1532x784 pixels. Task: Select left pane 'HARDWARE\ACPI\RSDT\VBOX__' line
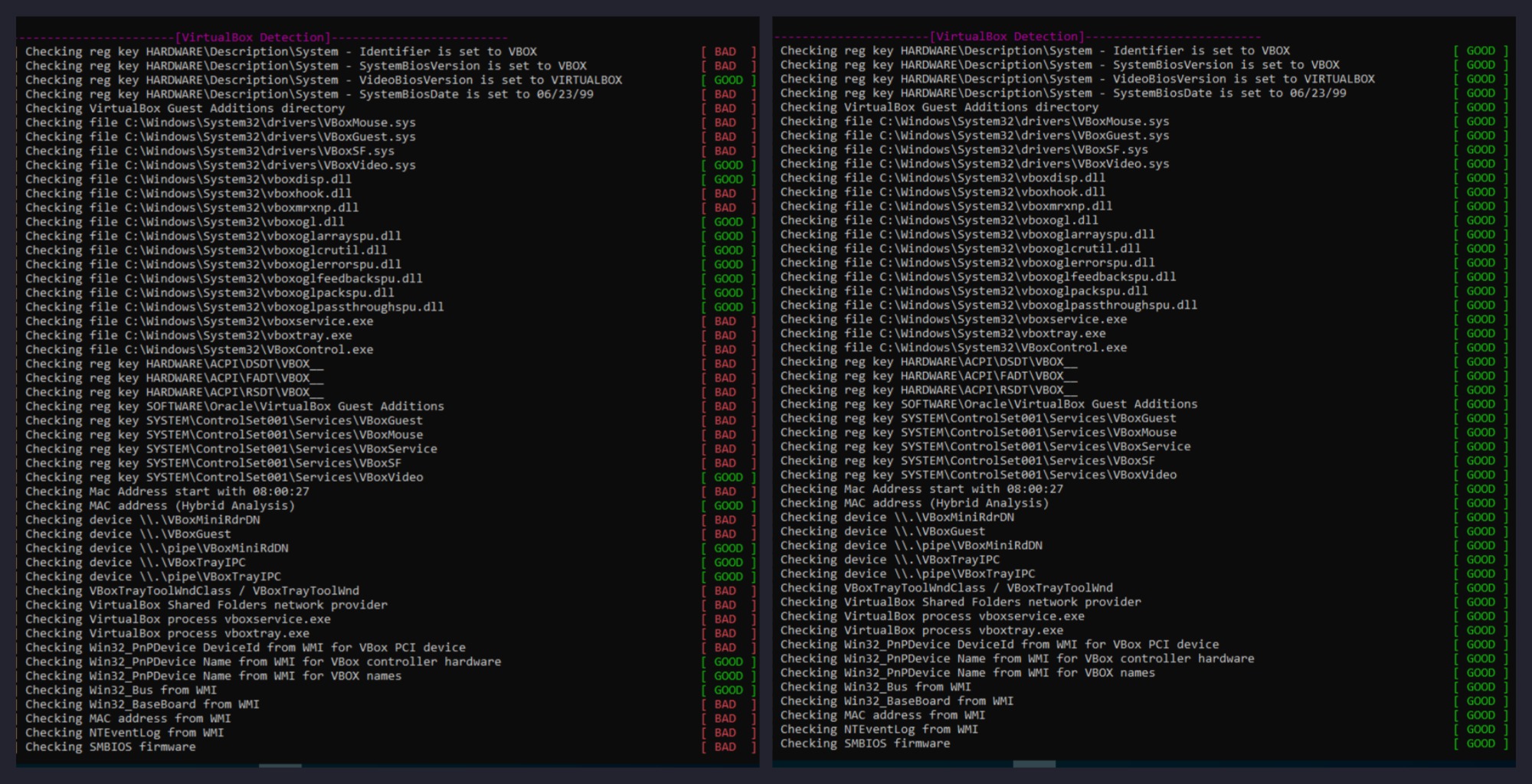pos(175,392)
